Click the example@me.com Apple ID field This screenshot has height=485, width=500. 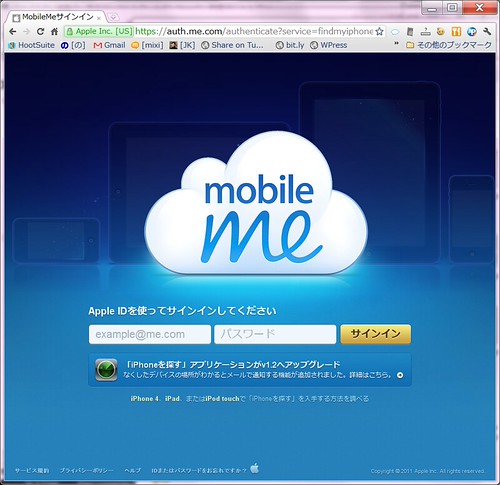(150, 334)
